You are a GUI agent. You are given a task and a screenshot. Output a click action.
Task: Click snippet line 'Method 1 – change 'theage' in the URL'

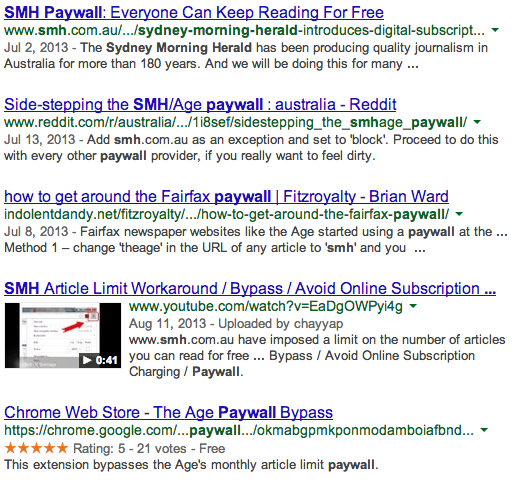(x=215, y=248)
